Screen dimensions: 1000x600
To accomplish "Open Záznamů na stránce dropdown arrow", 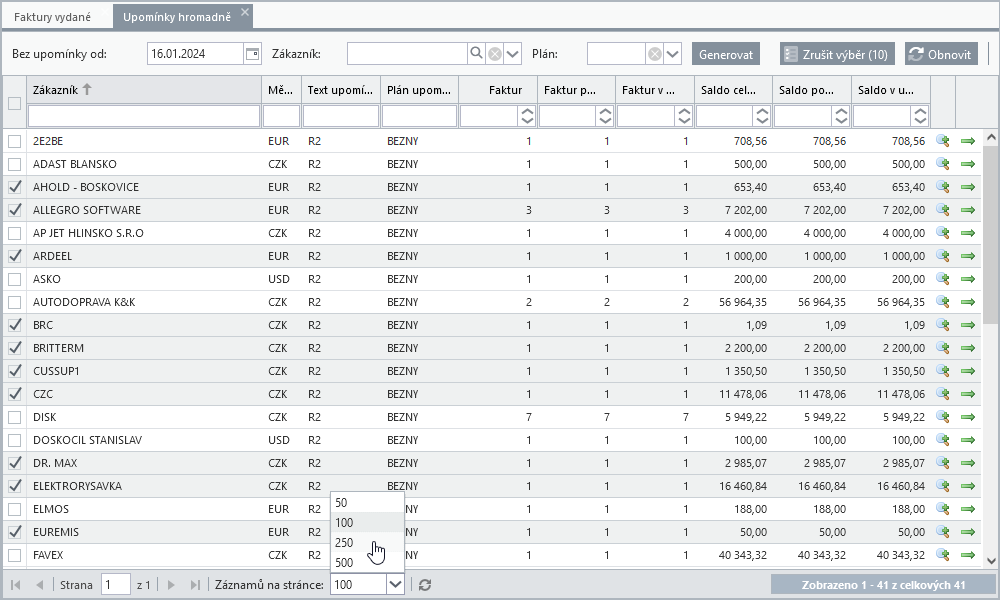I will [x=395, y=584].
